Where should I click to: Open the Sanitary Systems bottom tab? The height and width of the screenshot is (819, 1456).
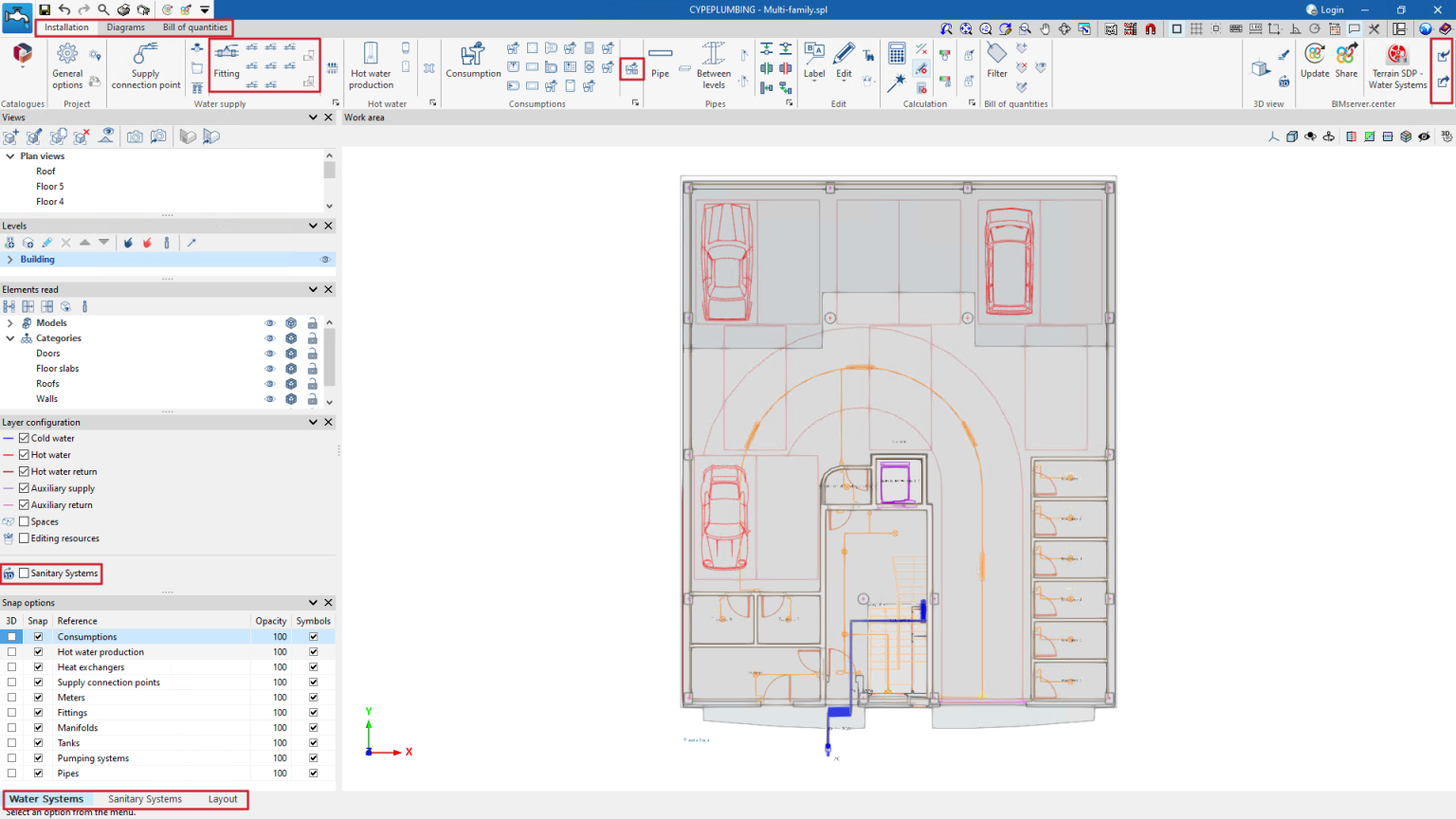(145, 799)
